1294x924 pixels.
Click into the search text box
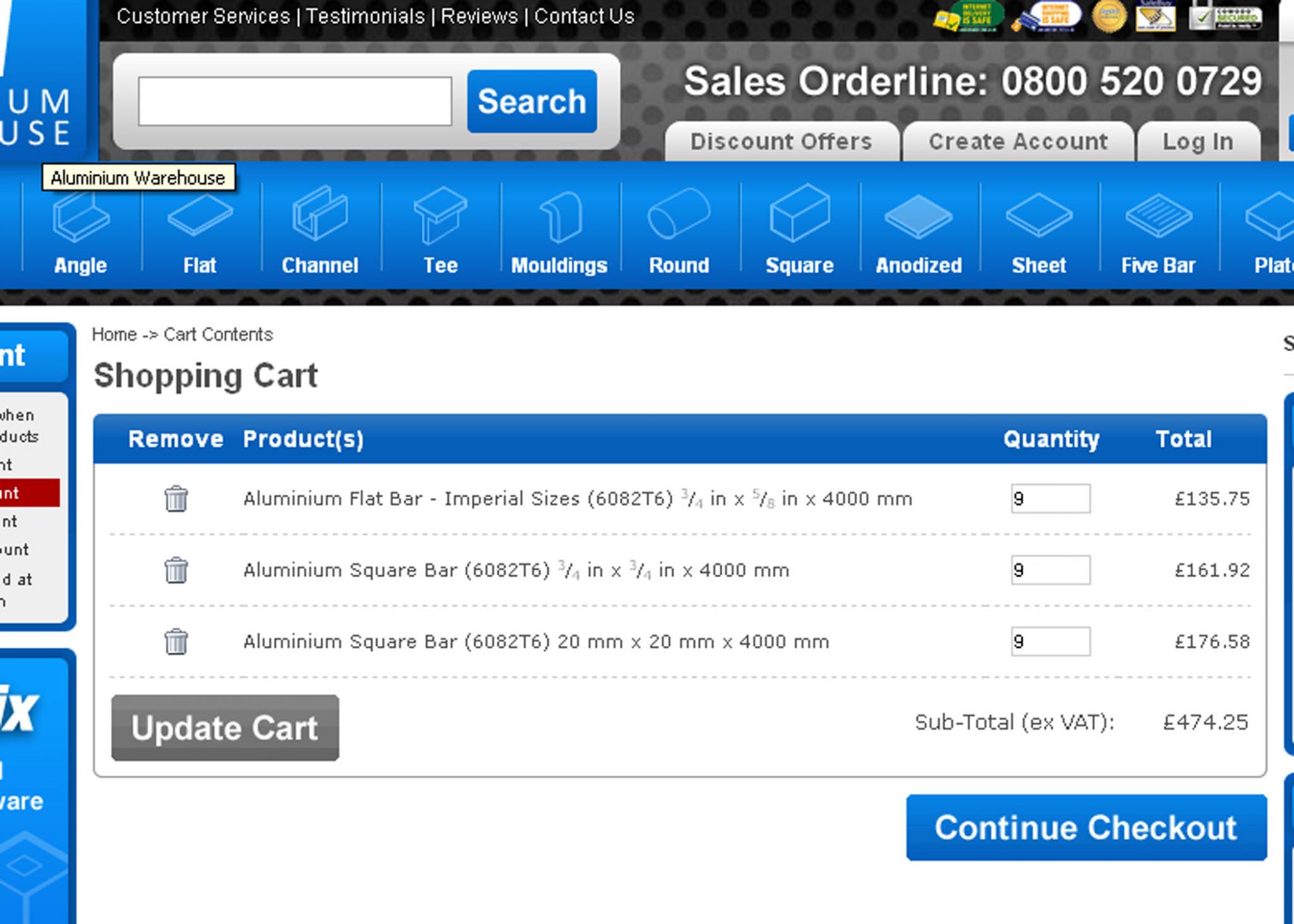point(295,102)
